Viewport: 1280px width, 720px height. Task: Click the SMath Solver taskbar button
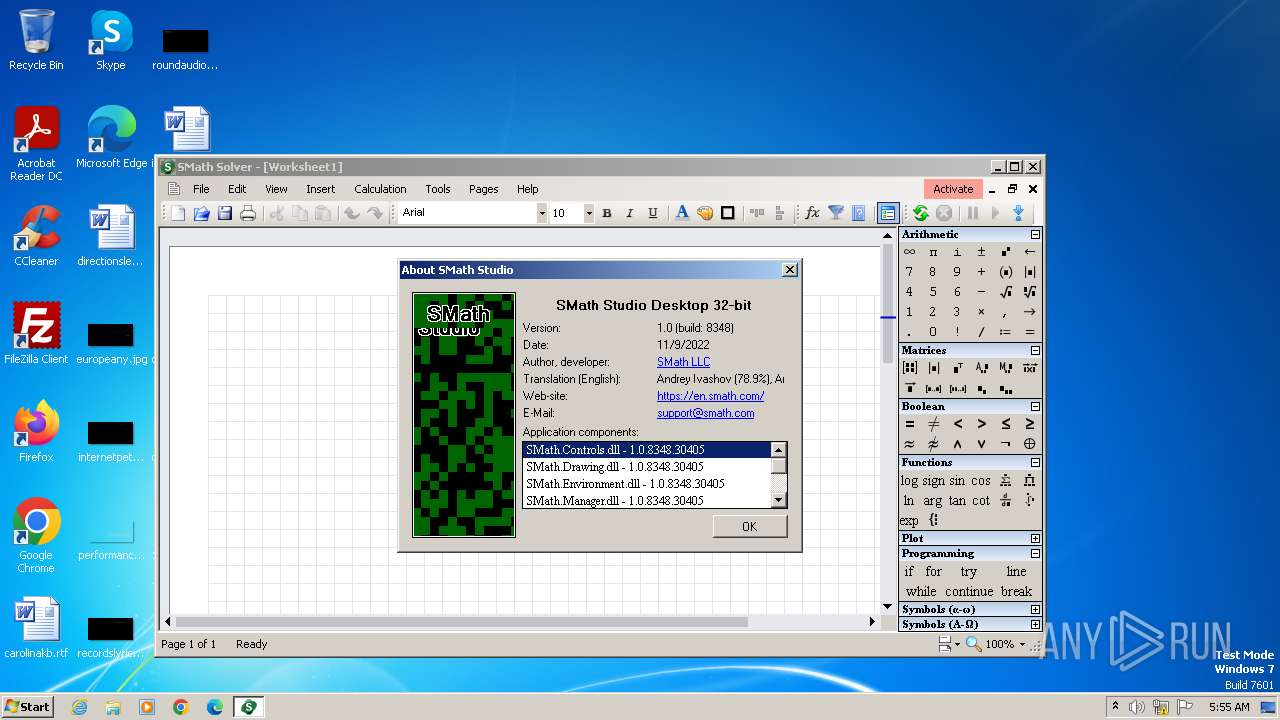(x=248, y=707)
